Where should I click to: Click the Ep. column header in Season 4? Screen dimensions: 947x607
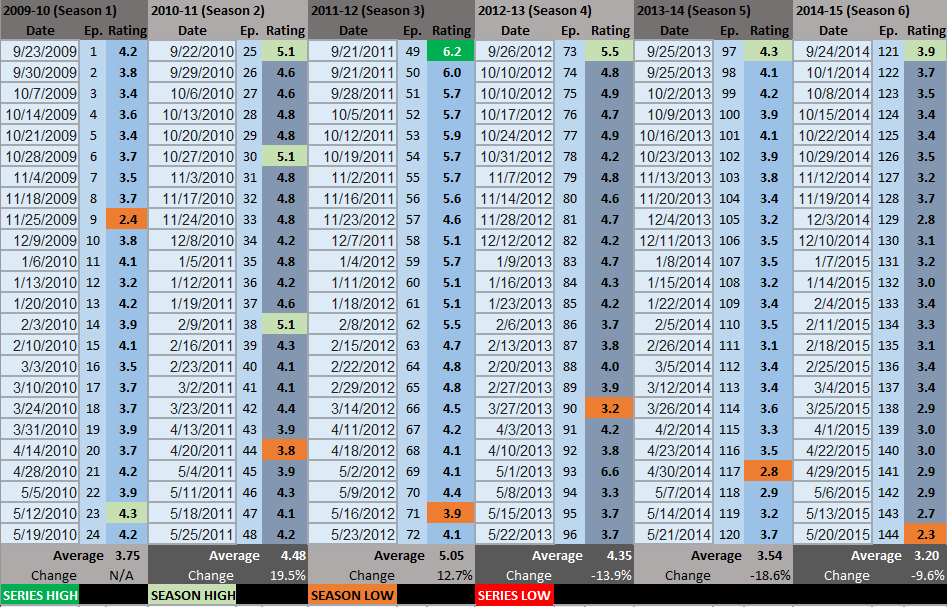[x=569, y=30]
